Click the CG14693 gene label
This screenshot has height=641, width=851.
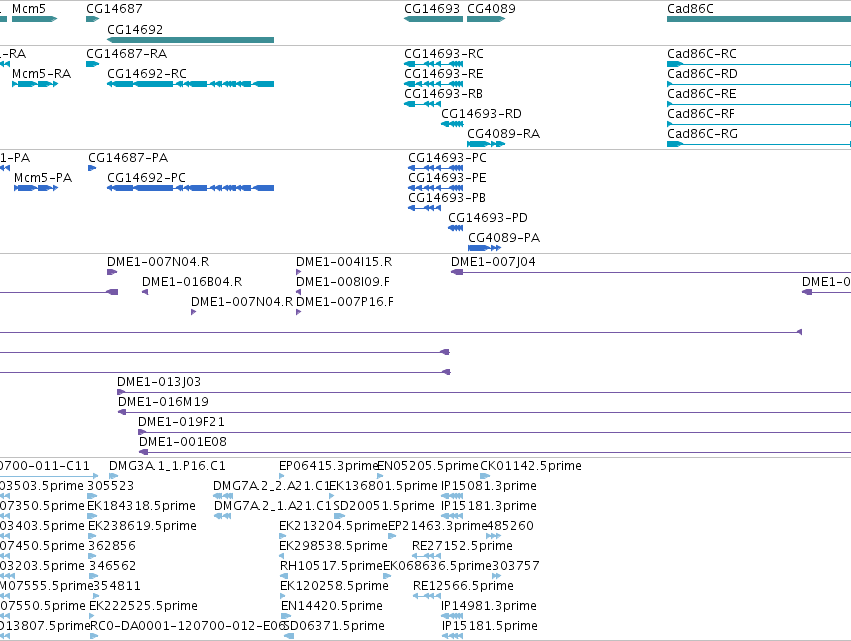[x=432, y=9]
